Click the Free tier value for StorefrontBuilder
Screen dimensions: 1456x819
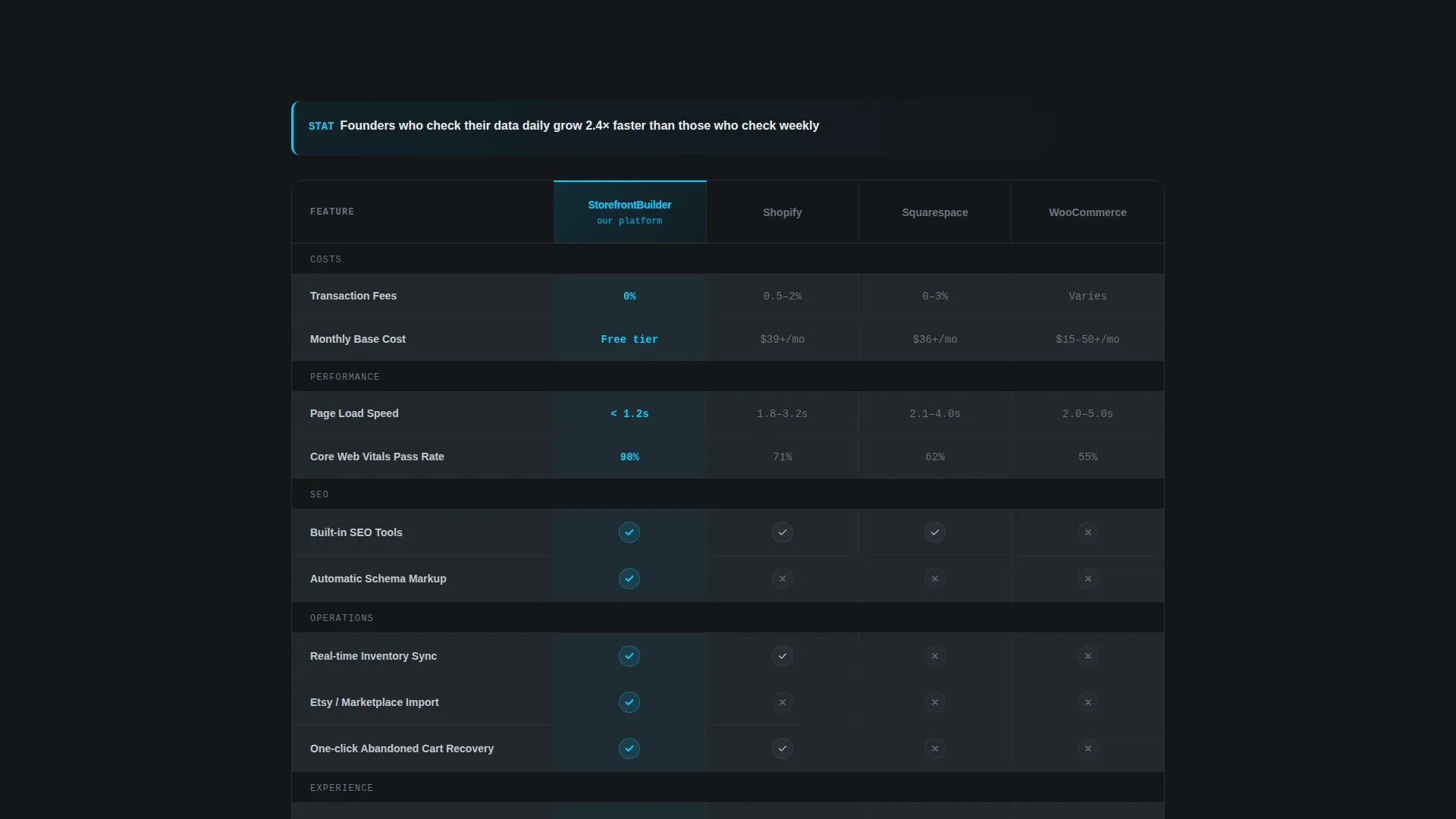click(x=629, y=339)
